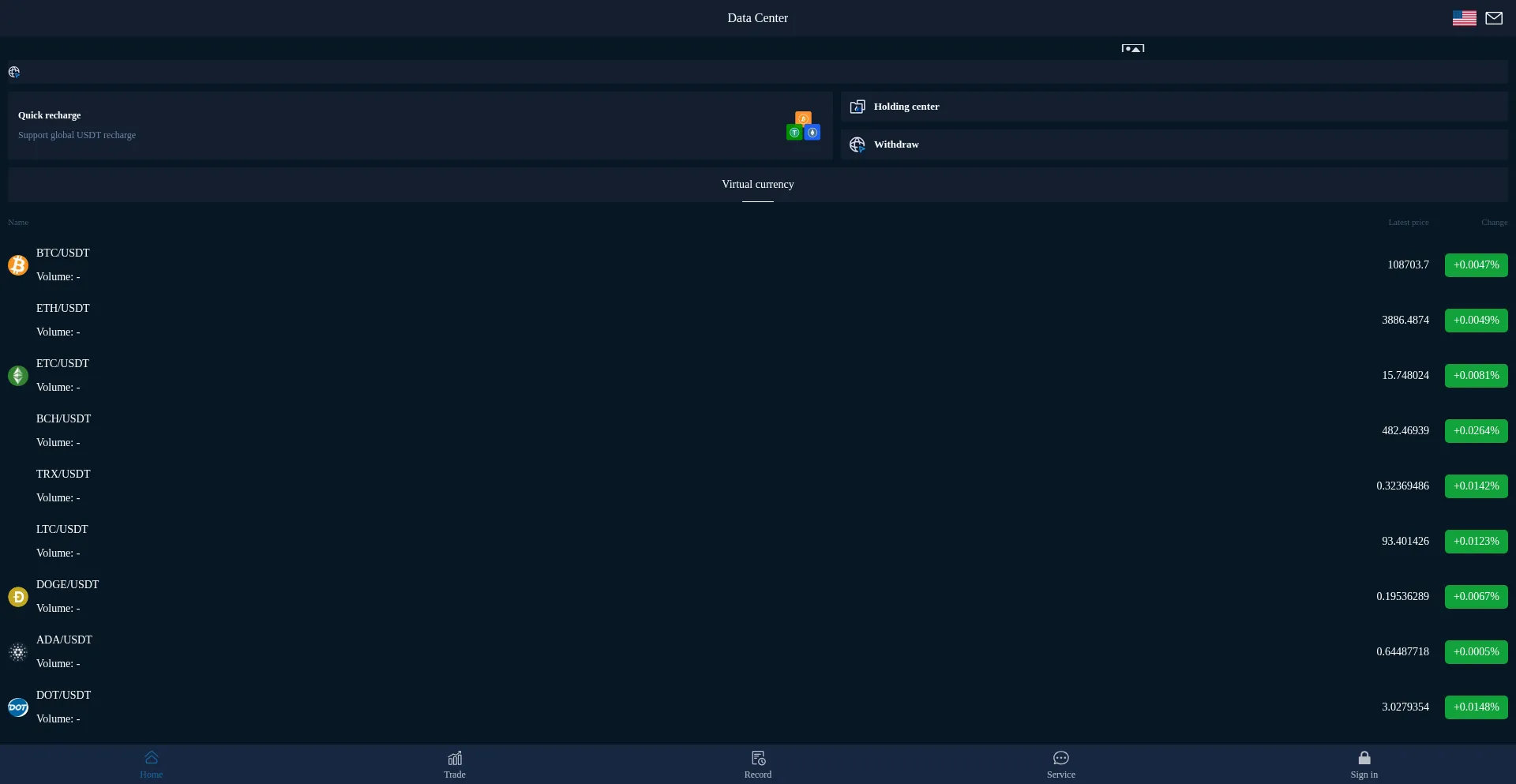Select the LTC/USDT pair row
Viewport: 1516px width, 784px height.
(x=711, y=542)
